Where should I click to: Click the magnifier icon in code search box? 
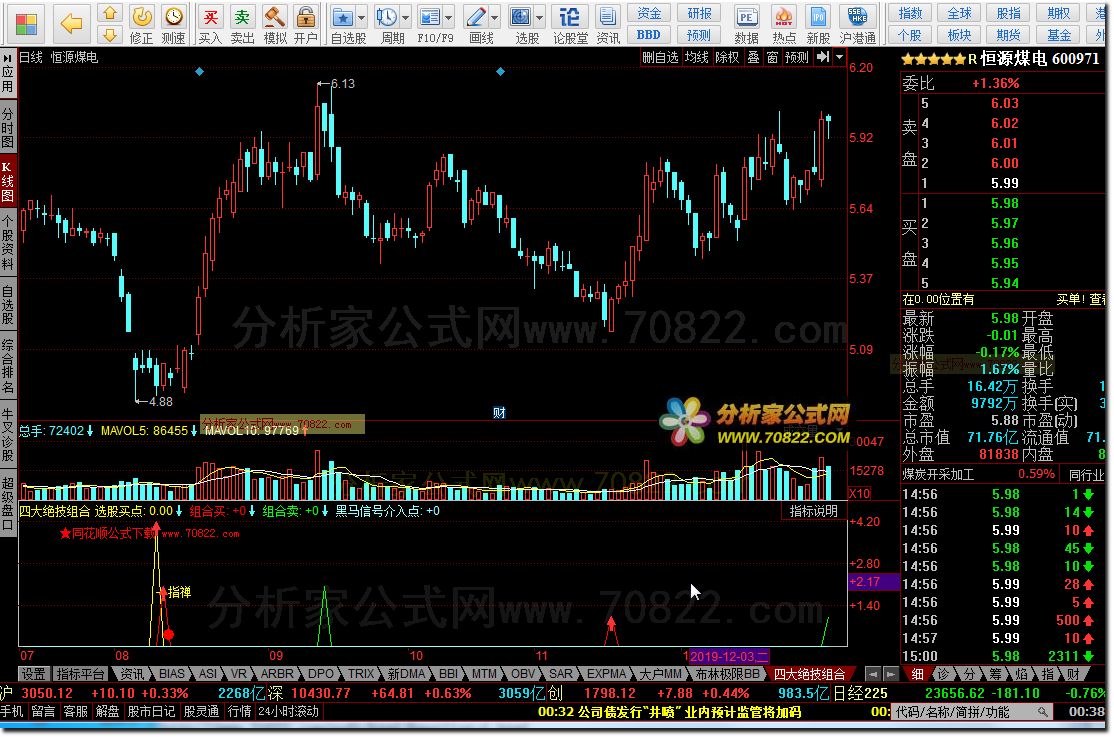pos(1042,711)
